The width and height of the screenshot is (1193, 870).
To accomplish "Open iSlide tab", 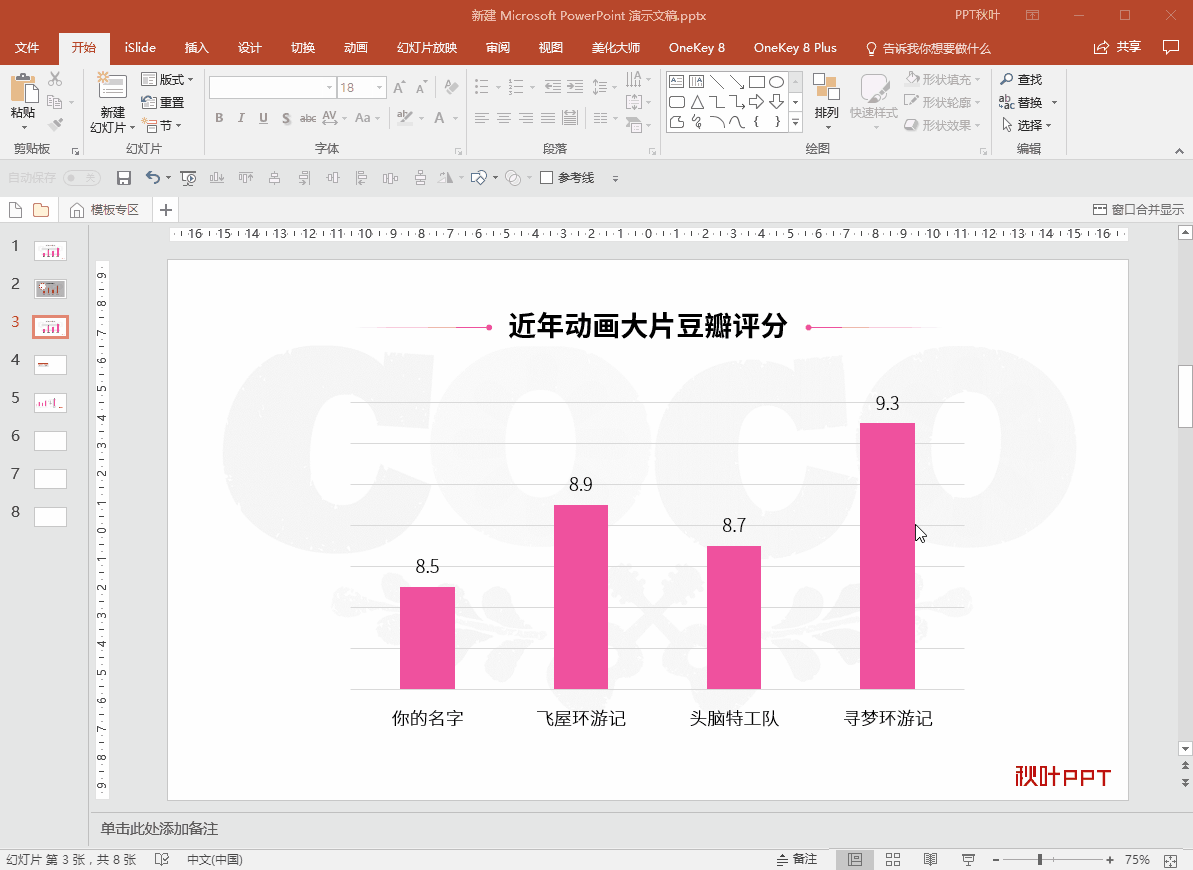I will point(140,48).
